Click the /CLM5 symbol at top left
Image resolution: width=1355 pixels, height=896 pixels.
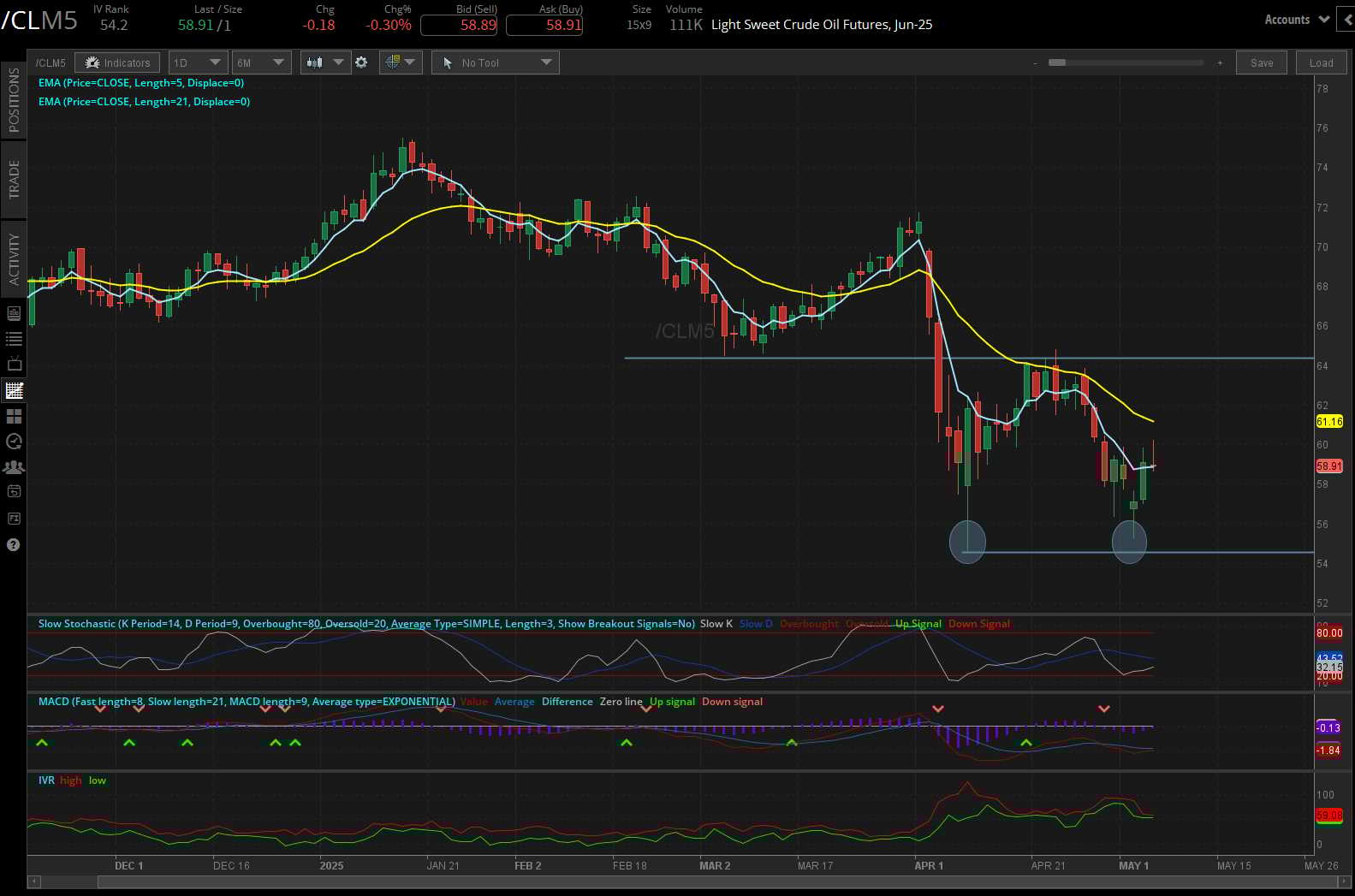point(39,21)
